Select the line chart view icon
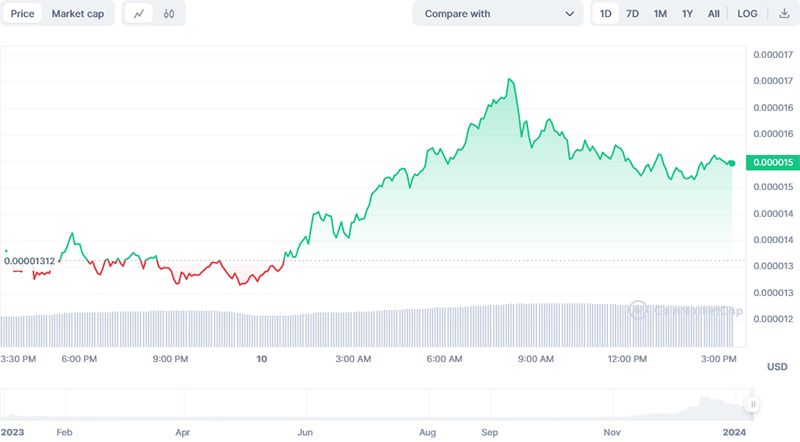 click(139, 14)
